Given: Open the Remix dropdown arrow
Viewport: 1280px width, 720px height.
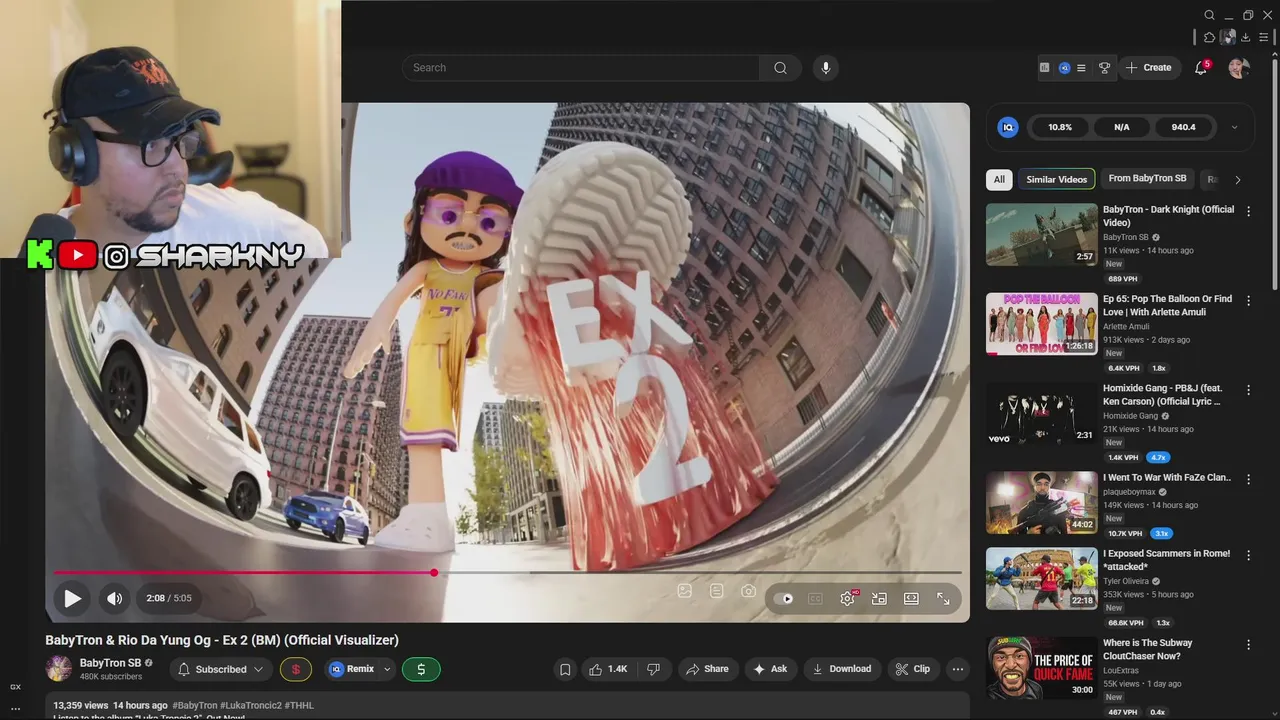Looking at the screenshot, I should tap(387, 669).
